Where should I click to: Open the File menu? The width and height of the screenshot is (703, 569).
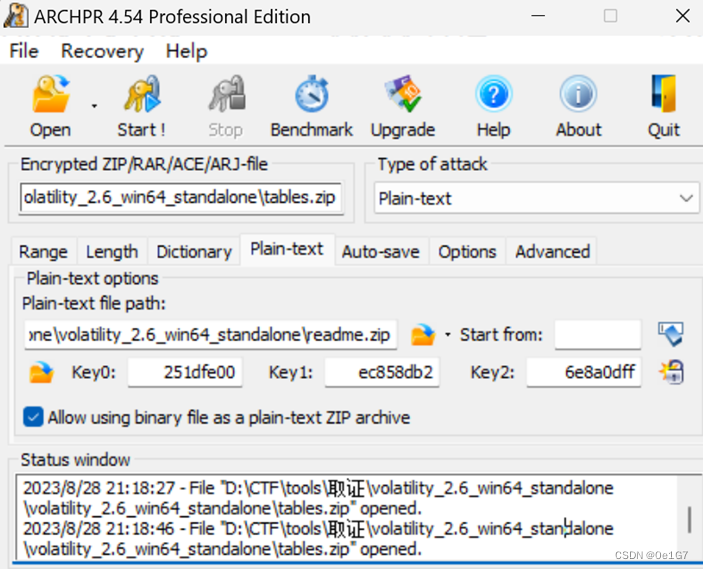pos(24,51)
